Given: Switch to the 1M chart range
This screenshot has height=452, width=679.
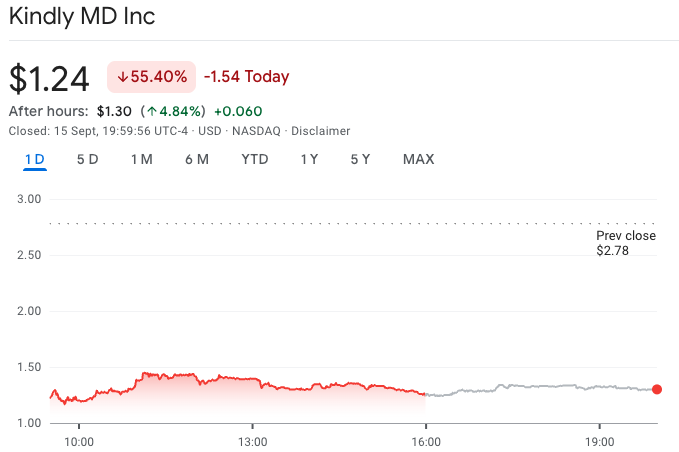Looking at the screenshot, I should tap(141, 159).
